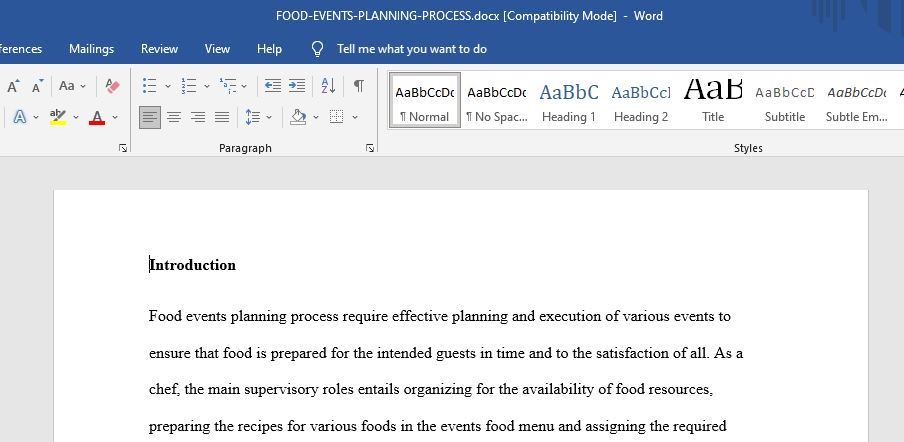
Task: Click the Grow Font size icon
Action: pyautogui.click(x=13, y=86)
